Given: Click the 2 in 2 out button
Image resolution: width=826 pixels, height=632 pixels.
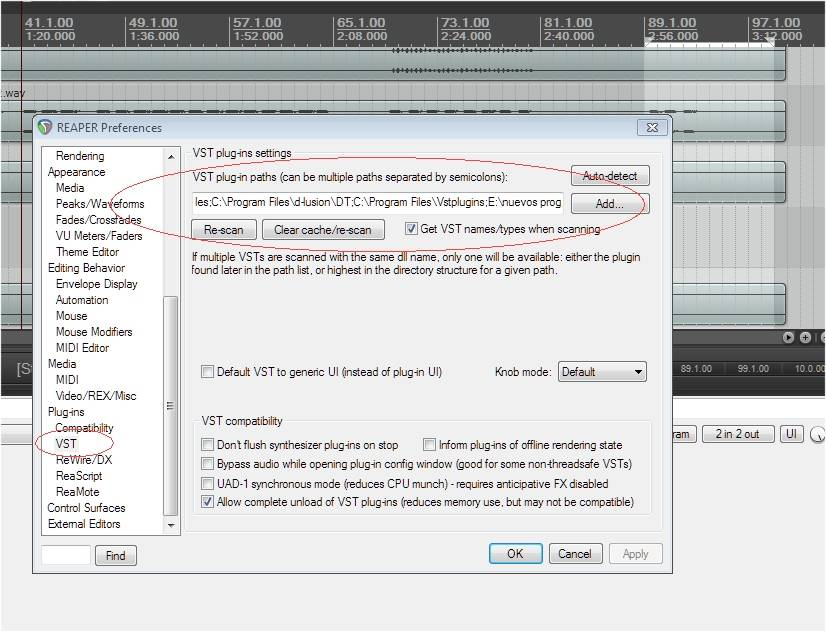Looking at the screenshot, I should click(x=738, y=434).
